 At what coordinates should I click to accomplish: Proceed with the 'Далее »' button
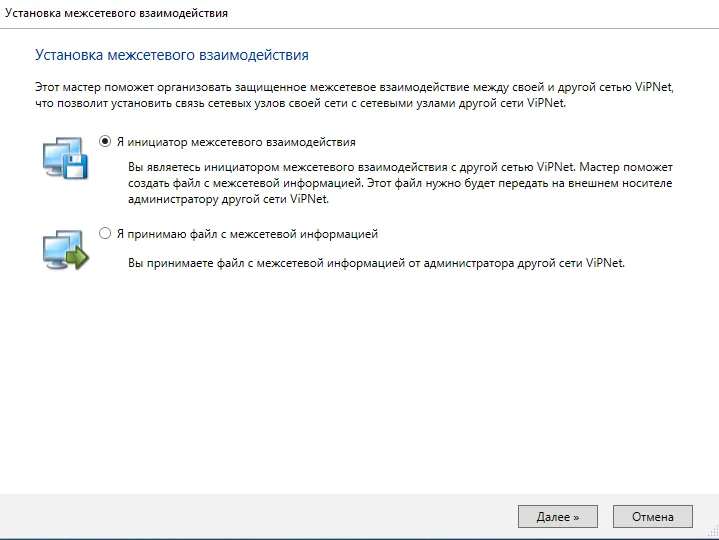[558, 517]
